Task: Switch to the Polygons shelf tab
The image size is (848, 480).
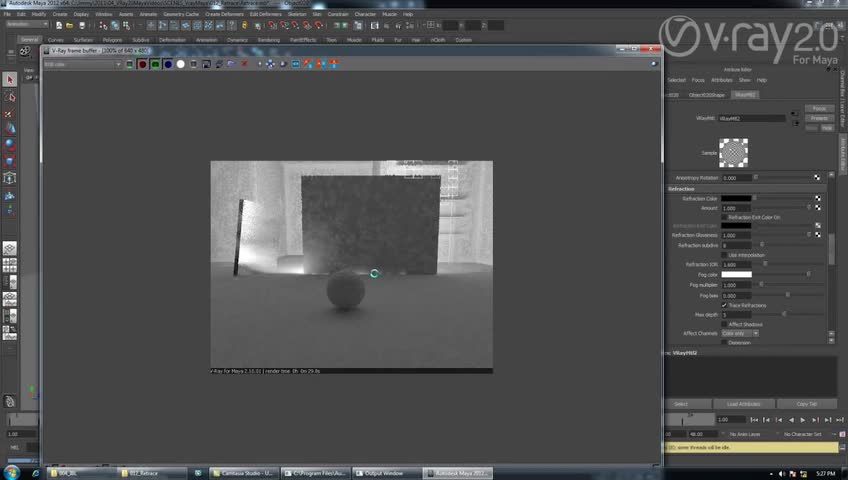Action: tap(112, 40)
